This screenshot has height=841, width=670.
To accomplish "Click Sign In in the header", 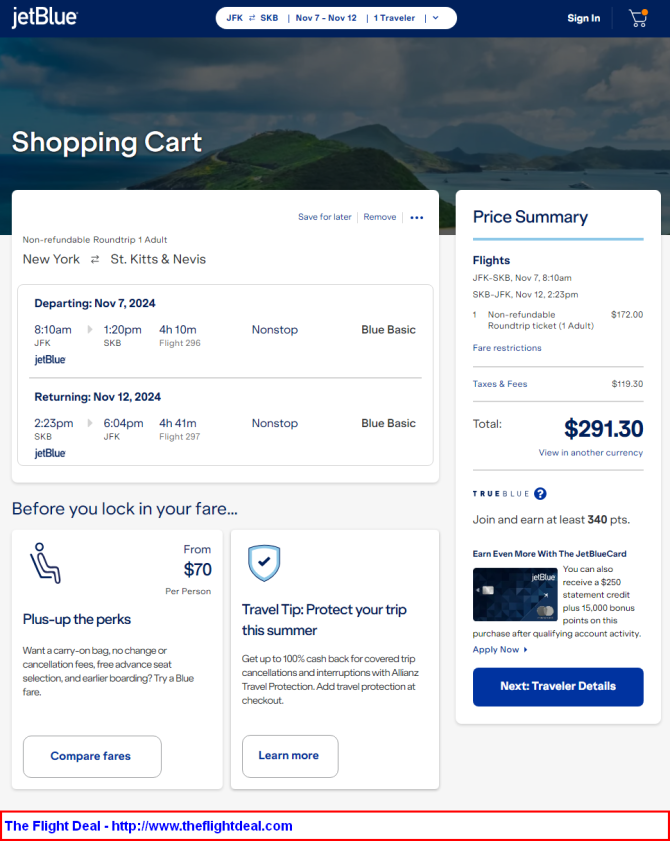I will point(584,18).
